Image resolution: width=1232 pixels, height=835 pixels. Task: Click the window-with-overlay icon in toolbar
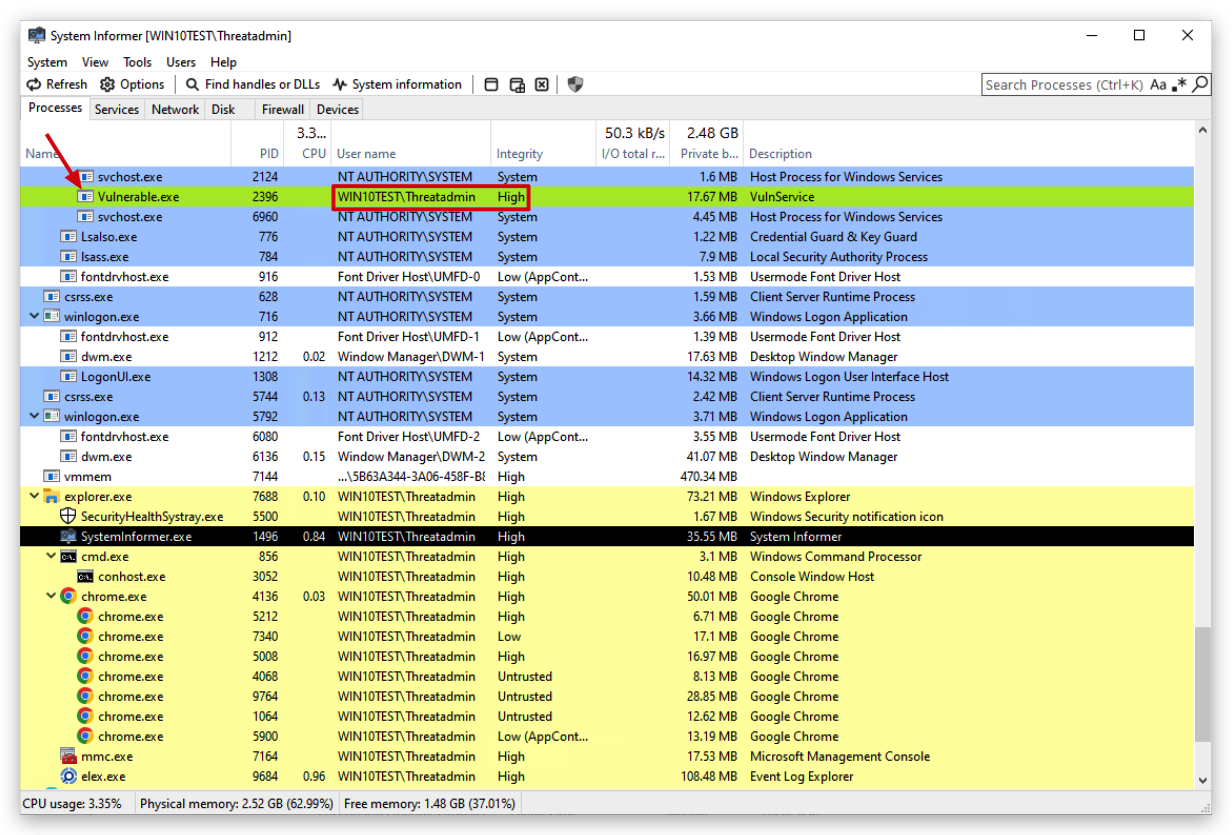pos(517,85)
